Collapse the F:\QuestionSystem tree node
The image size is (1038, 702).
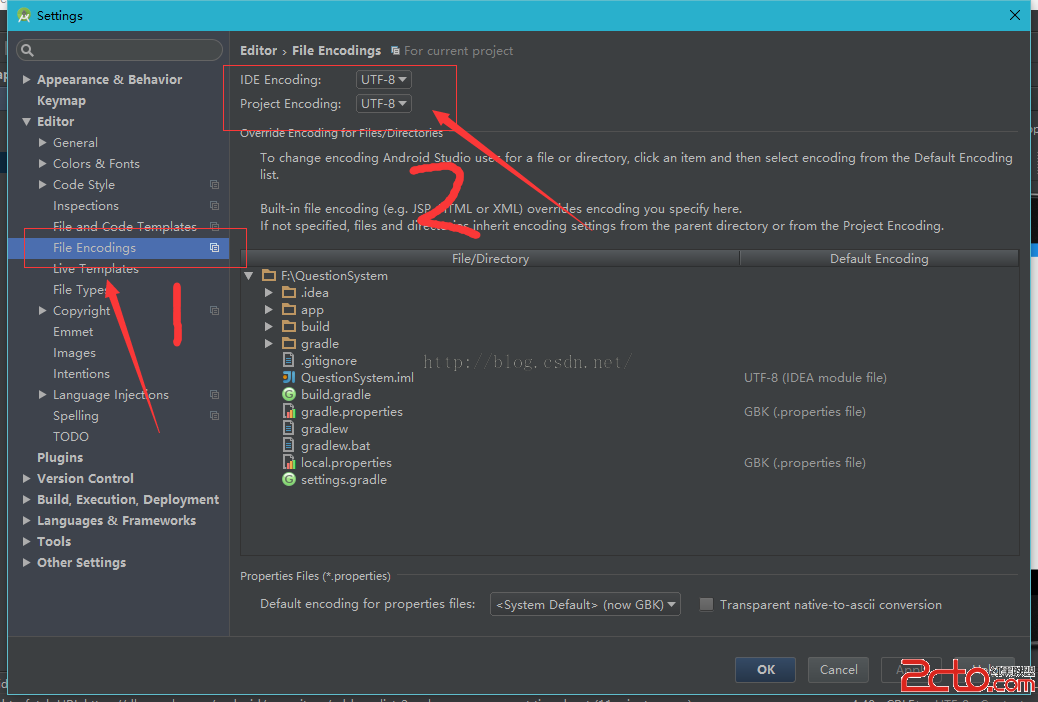249,276
